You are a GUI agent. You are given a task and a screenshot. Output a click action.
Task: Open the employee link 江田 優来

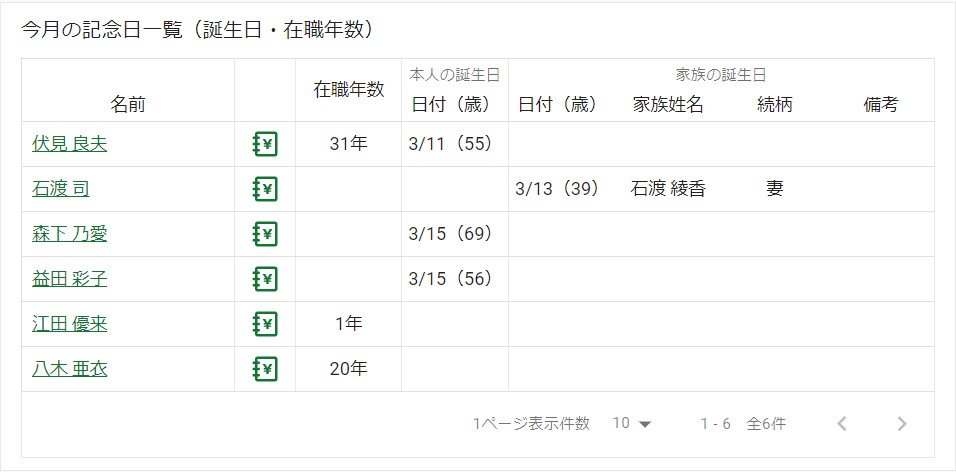(70, 324)
